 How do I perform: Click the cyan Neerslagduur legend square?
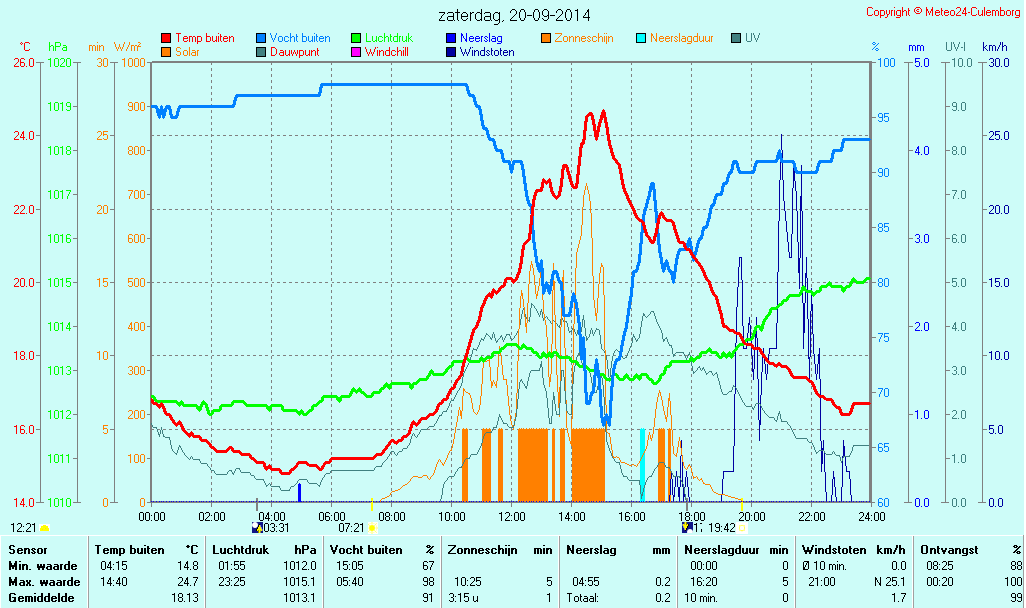642,38
